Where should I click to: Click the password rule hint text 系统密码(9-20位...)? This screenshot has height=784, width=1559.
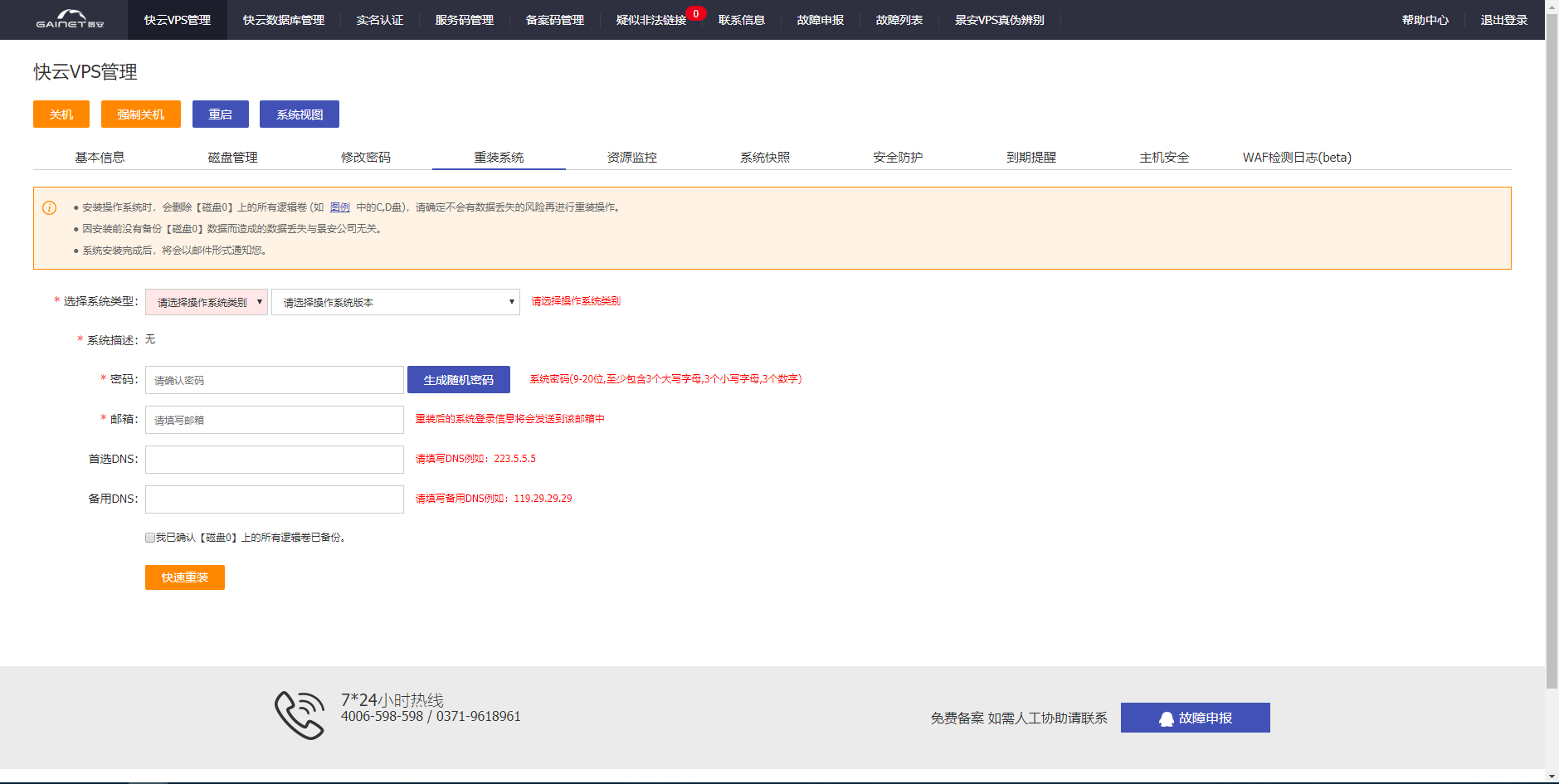(665, 379)
